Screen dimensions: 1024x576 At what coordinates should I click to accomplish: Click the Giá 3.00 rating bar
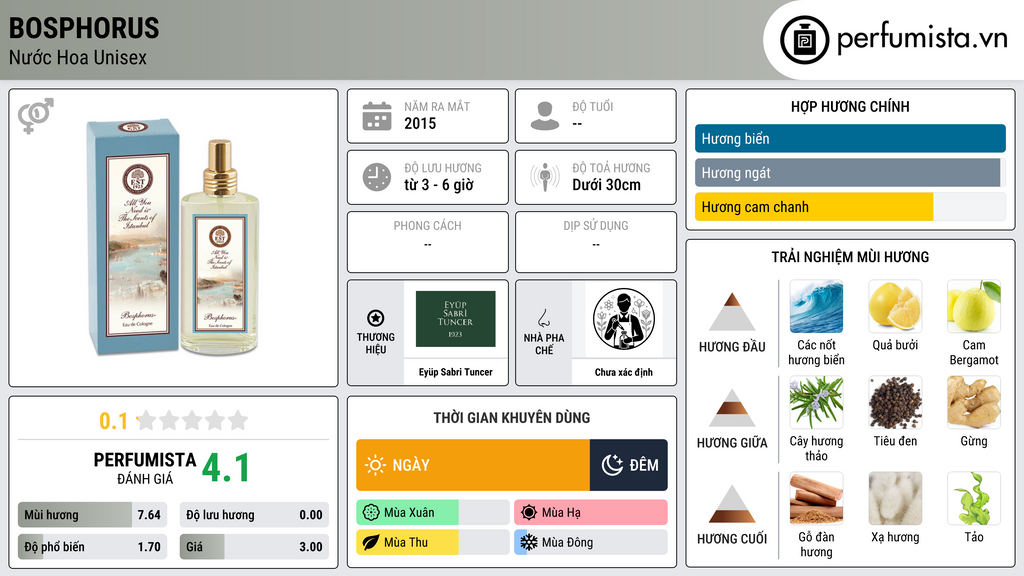tap(254, 547)
